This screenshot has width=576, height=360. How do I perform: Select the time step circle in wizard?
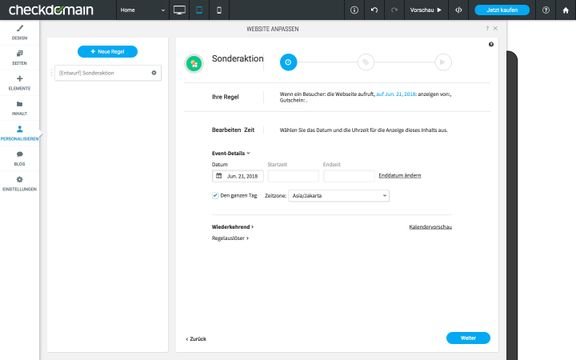[288, 62]
